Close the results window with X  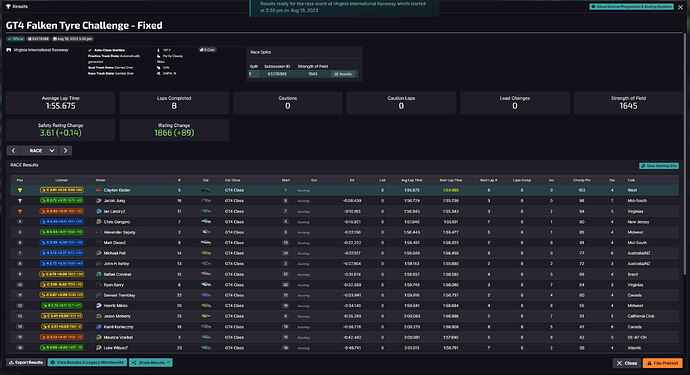pos(681,7)
